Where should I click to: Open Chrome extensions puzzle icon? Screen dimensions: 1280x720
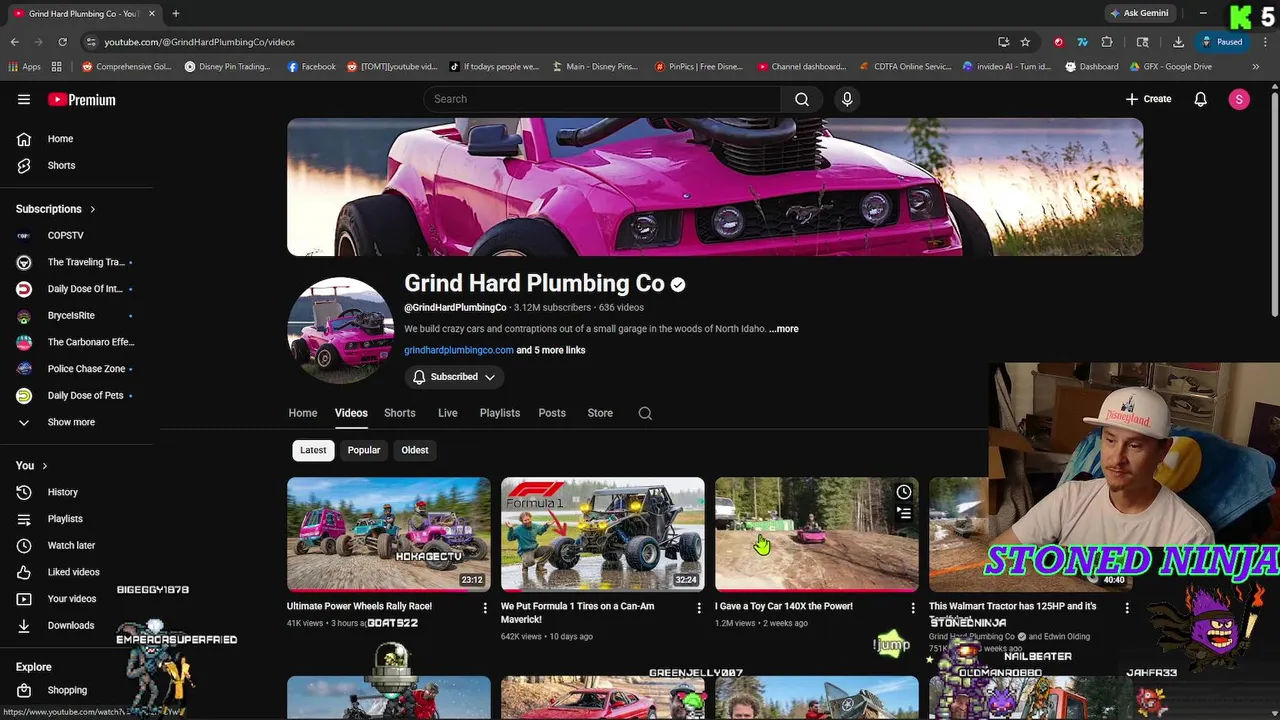(x=1107, y=42)
